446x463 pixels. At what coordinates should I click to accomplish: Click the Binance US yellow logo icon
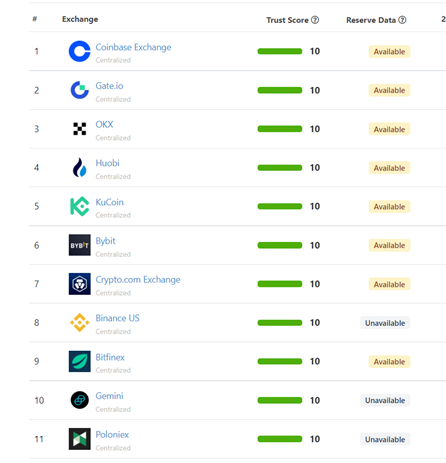click(x=79, y=322)
